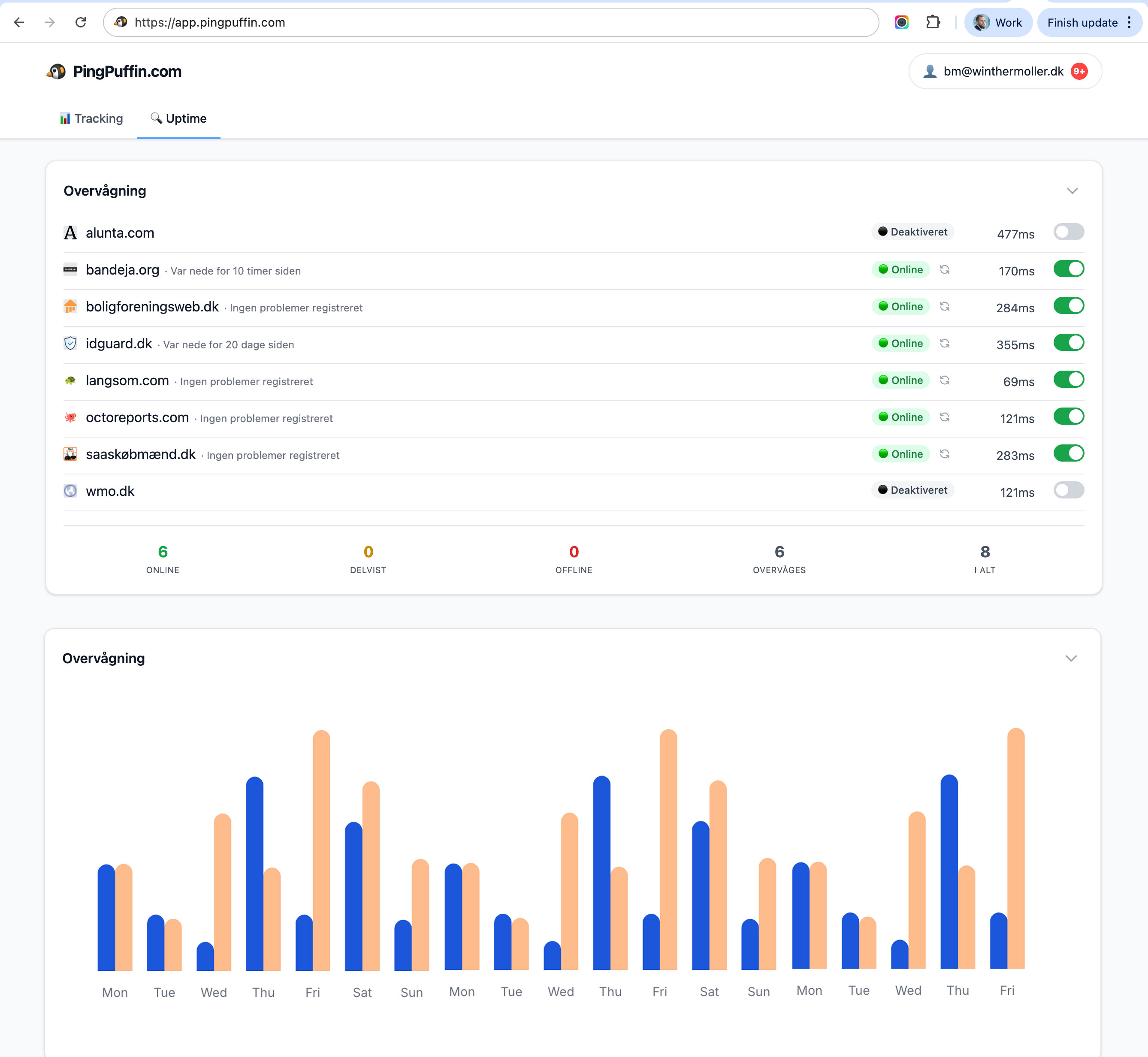Disable monitoring for langsom.com

[1069, 379]
